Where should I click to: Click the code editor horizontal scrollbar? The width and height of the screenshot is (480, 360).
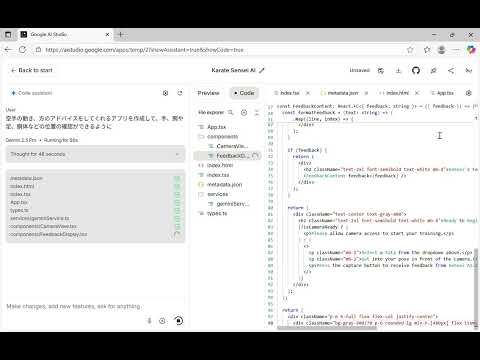pos(327,328)
